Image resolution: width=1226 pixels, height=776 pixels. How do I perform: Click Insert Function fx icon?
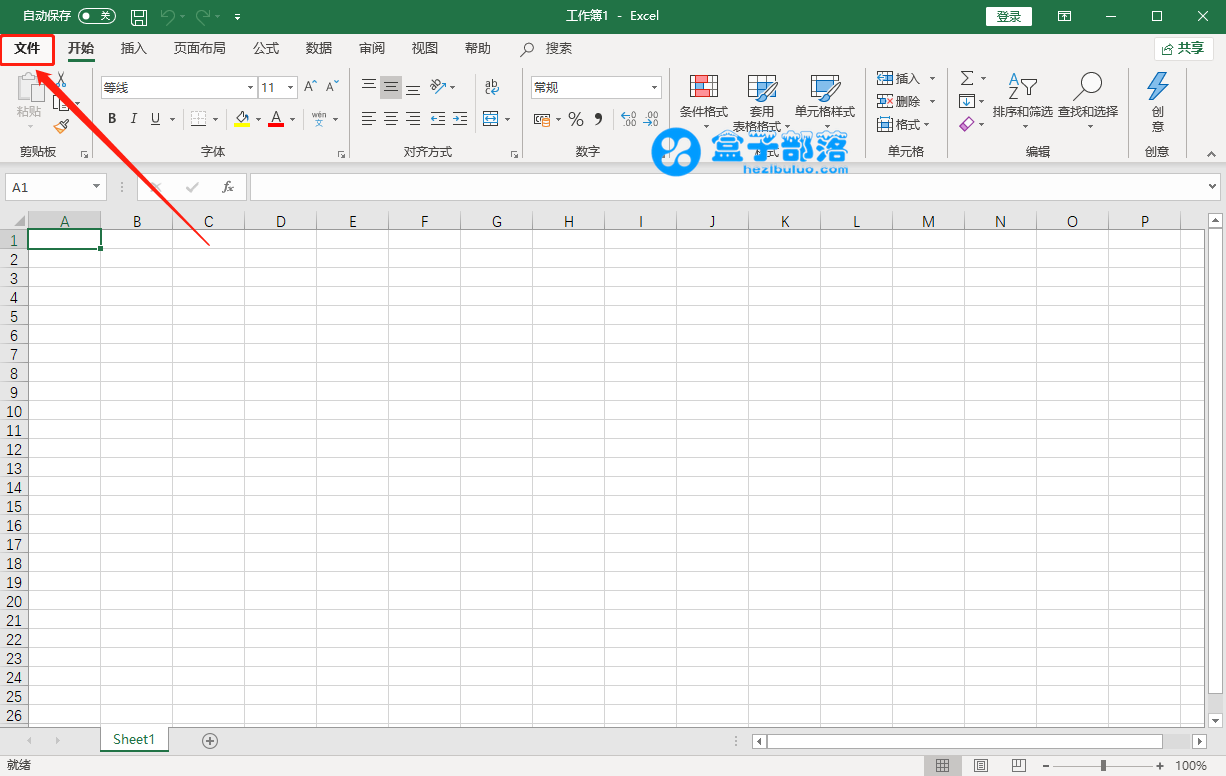[228, 187]
